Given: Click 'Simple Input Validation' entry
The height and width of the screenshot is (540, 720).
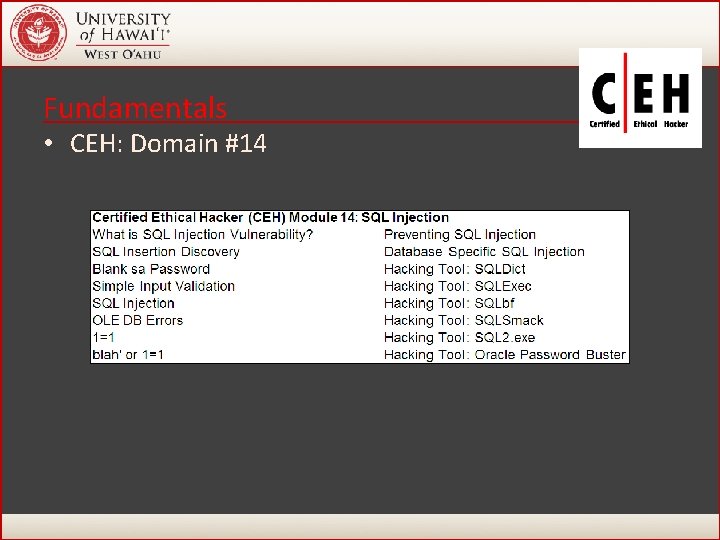Looking at the screenshot, I should (163, 286).
